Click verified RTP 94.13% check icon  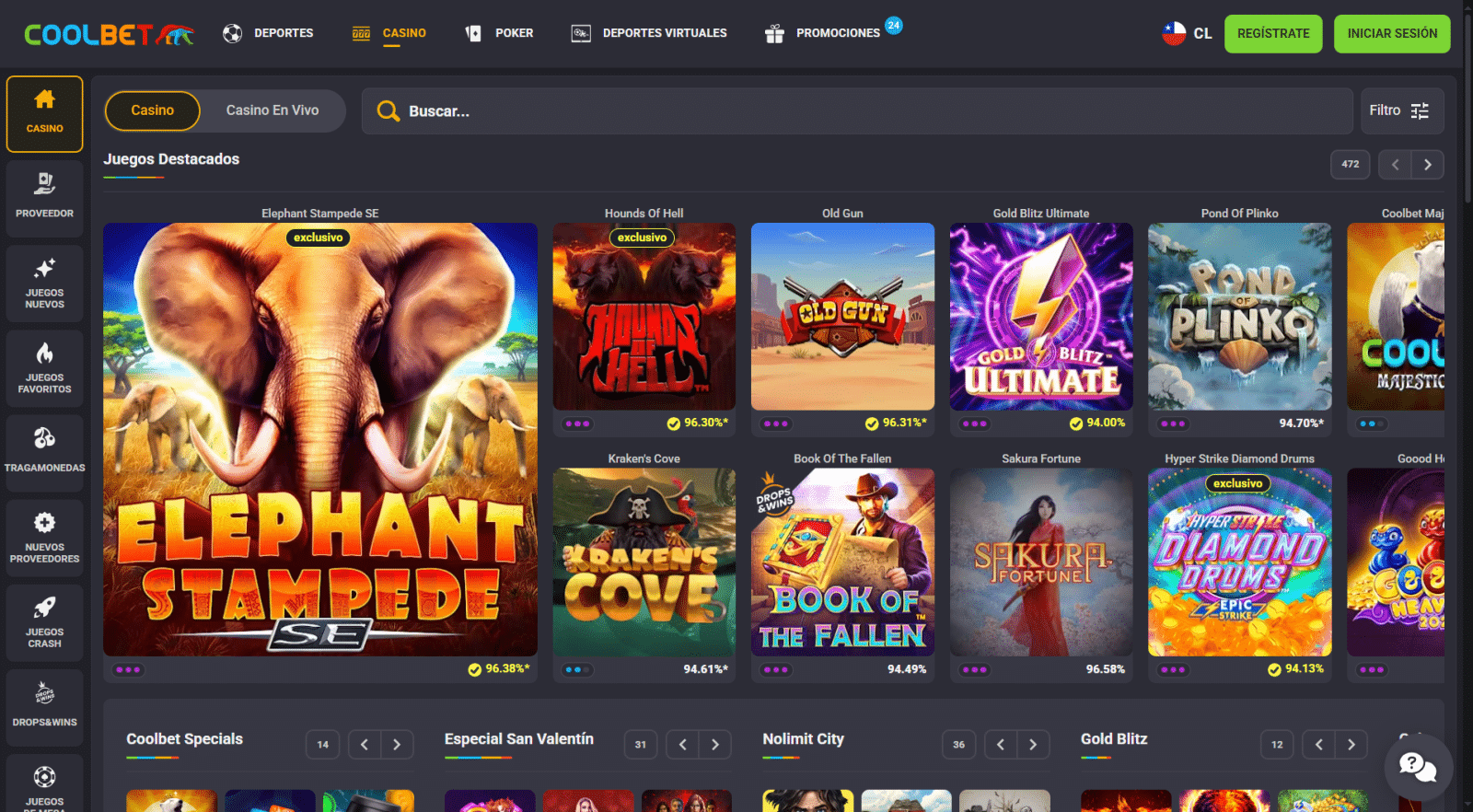coord(1275,669)
